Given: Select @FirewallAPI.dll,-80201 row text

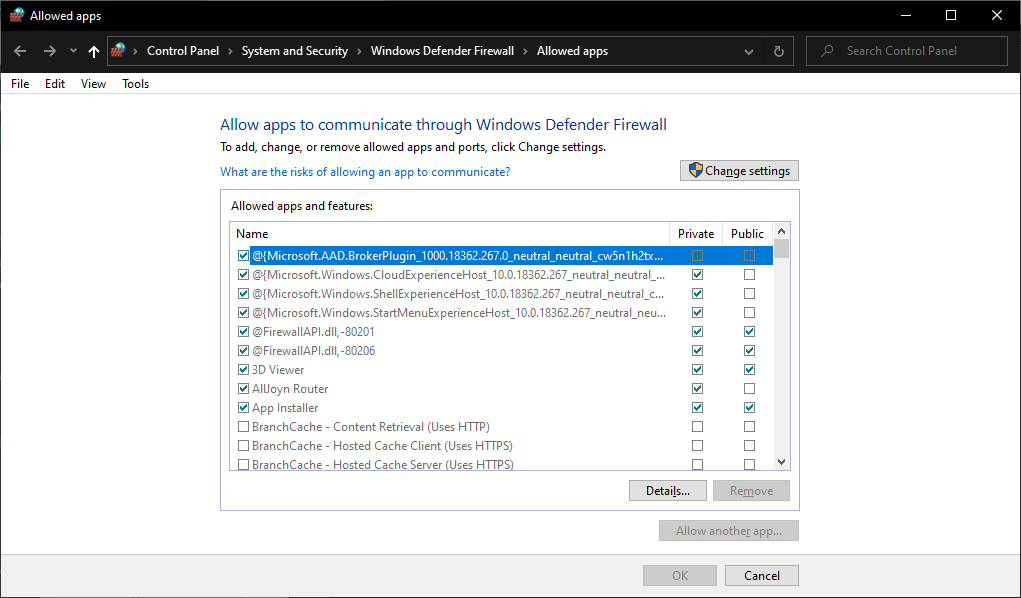Looking at the screenshot, I should (313, 332).
